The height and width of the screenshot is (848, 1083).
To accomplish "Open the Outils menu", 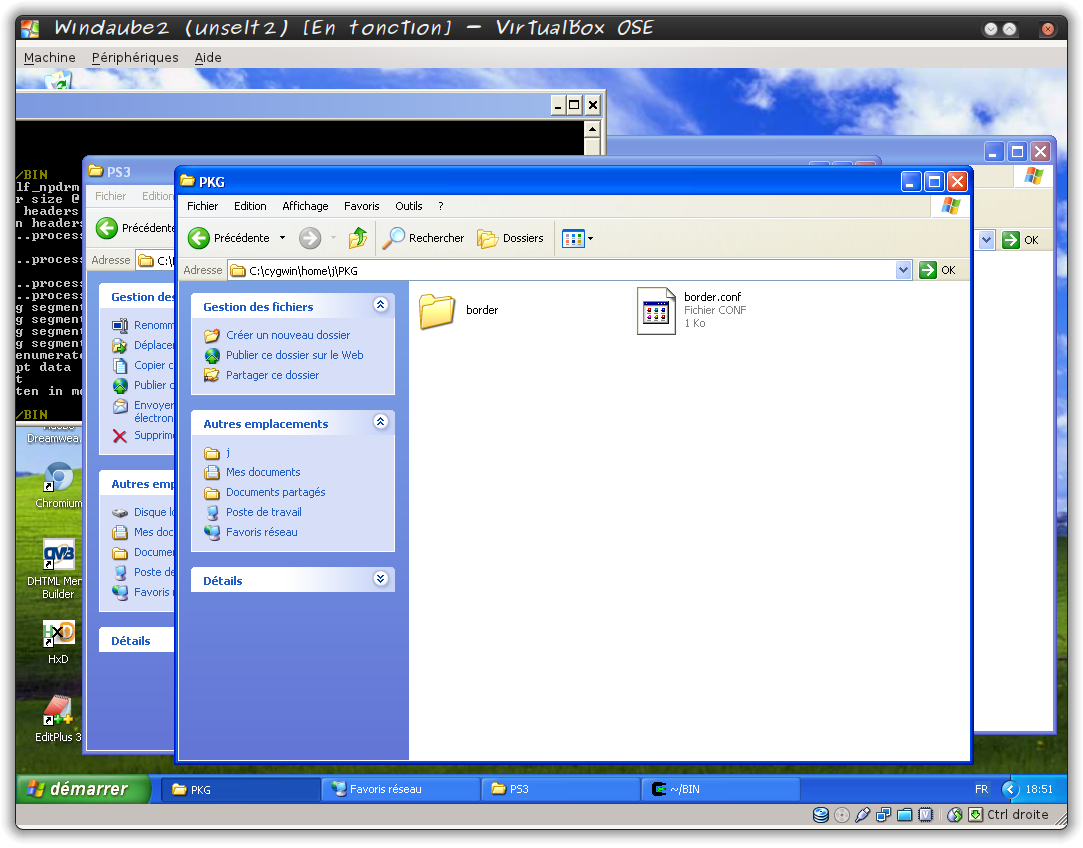I will [408, 206].
